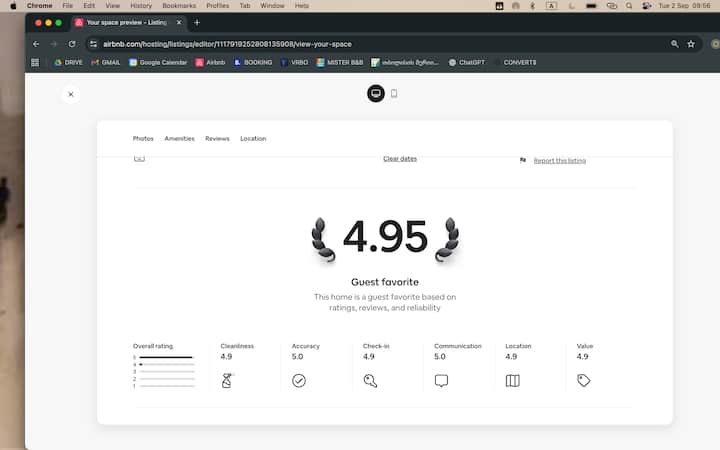Close the listing preview with X
This screenshot has width=720, height=450.
click(70, 94)
